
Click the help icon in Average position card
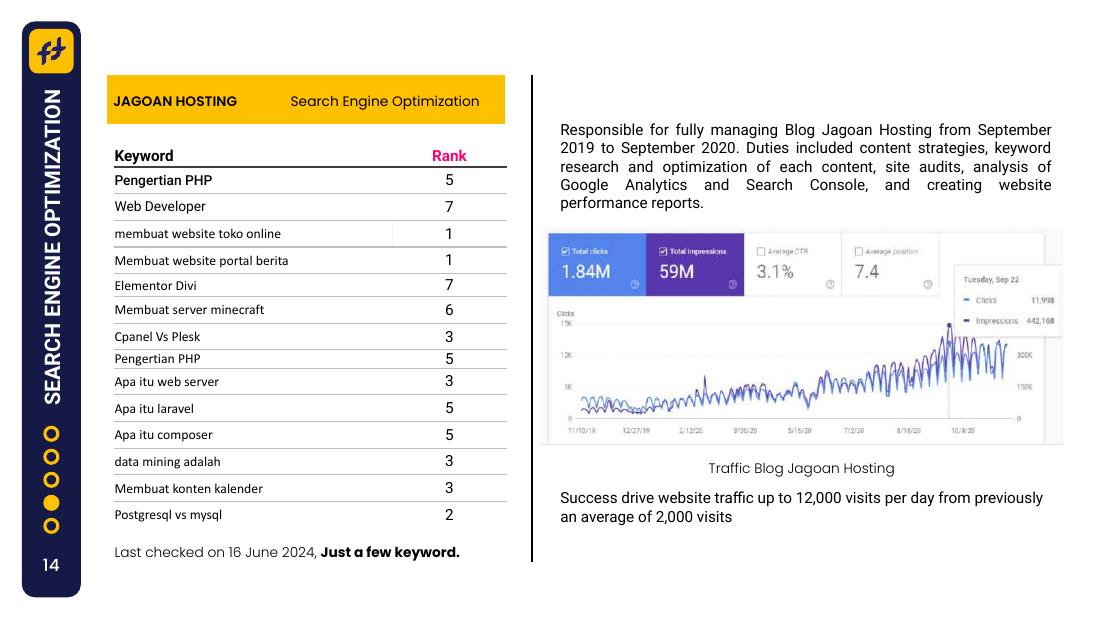pos(927,284)
